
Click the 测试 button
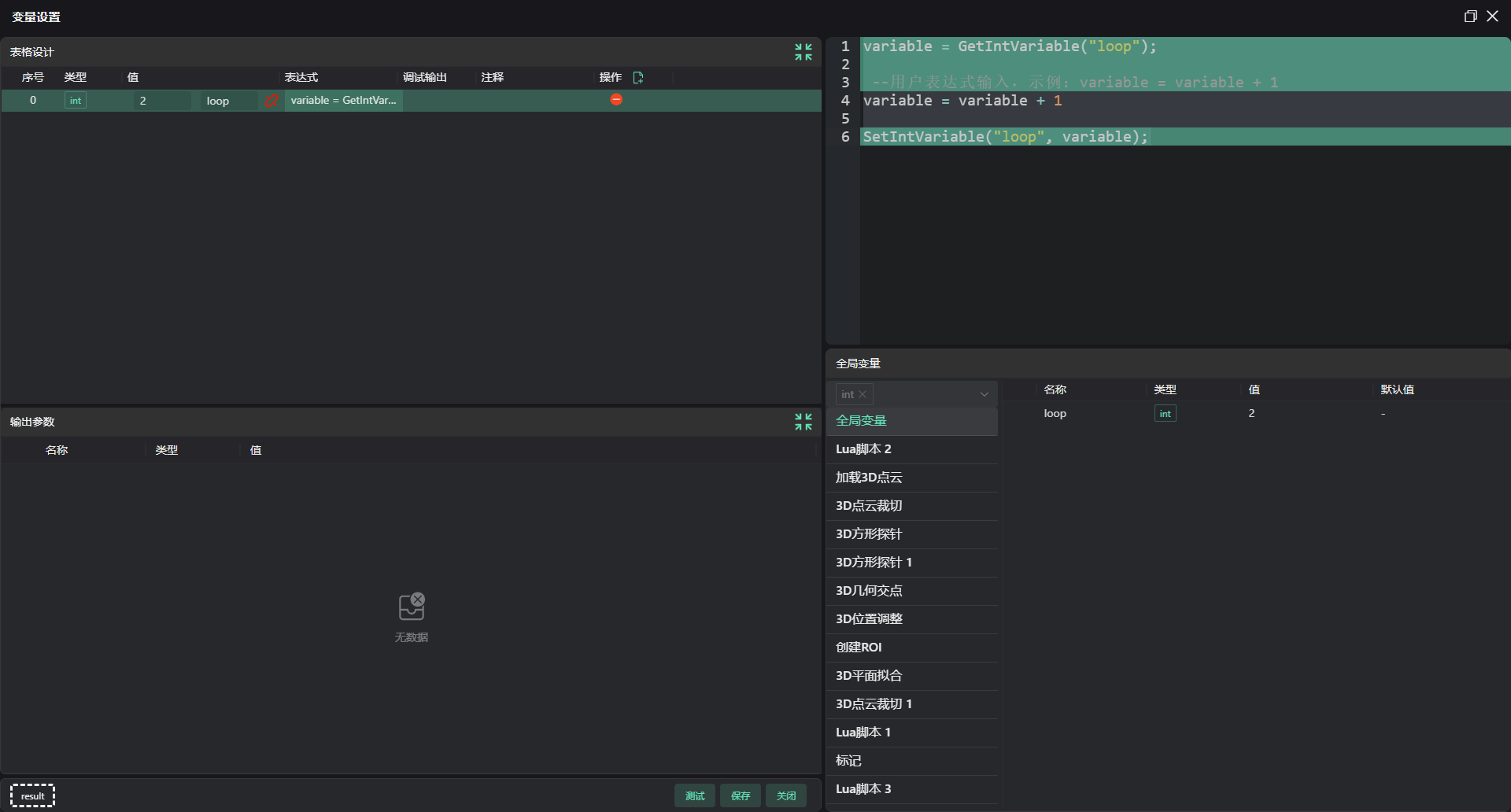tap(695, 795)
